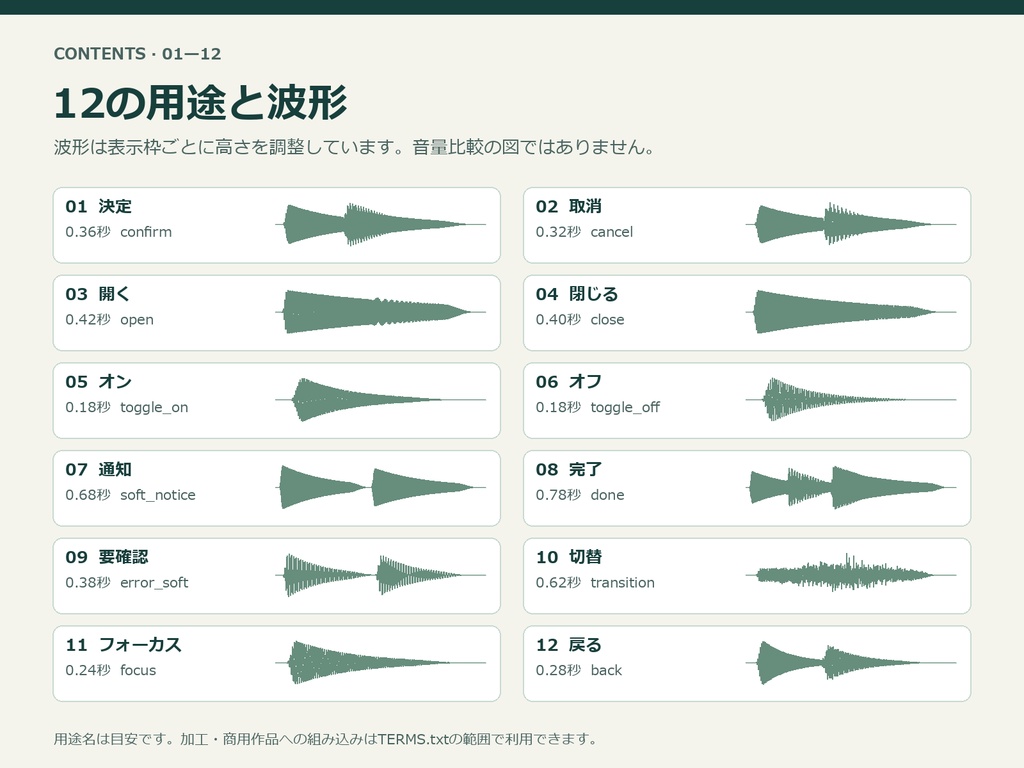Click the "0.32秒 cancel" caption
The image size is (1024, 768).
pyautogui.click(x=584, y=232)
